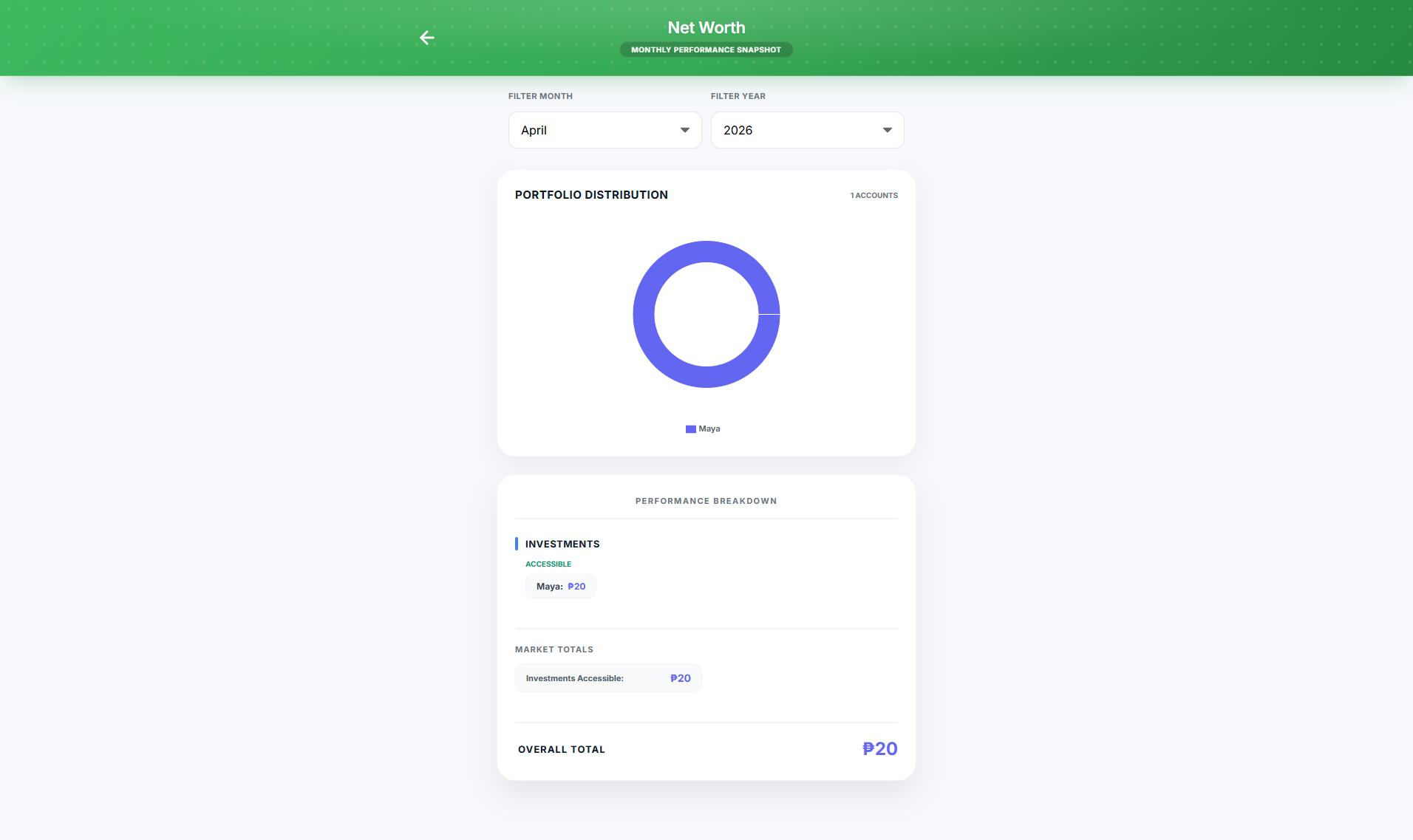Click the Maya legend color swatch
The height and width of the screenshot is (840, 1413).
click(x=690, y=429)
